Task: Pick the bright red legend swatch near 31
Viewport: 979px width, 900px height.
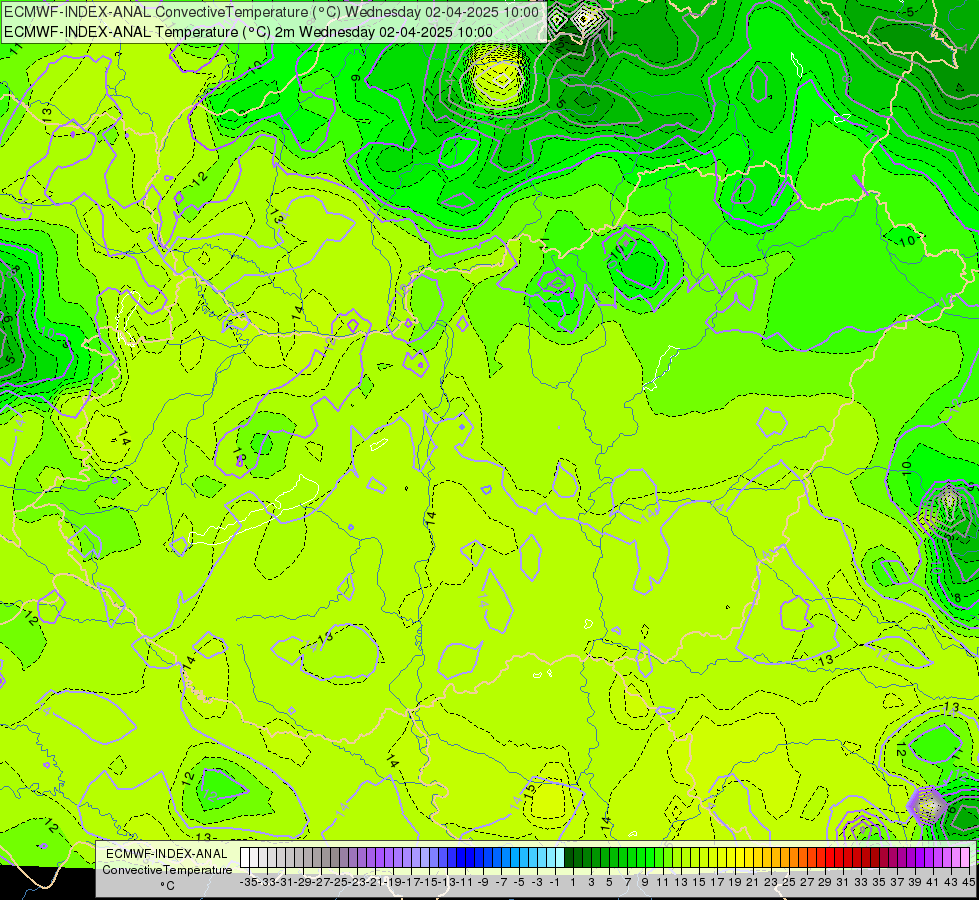Action: pyautogui.click(x=839, y=857)
